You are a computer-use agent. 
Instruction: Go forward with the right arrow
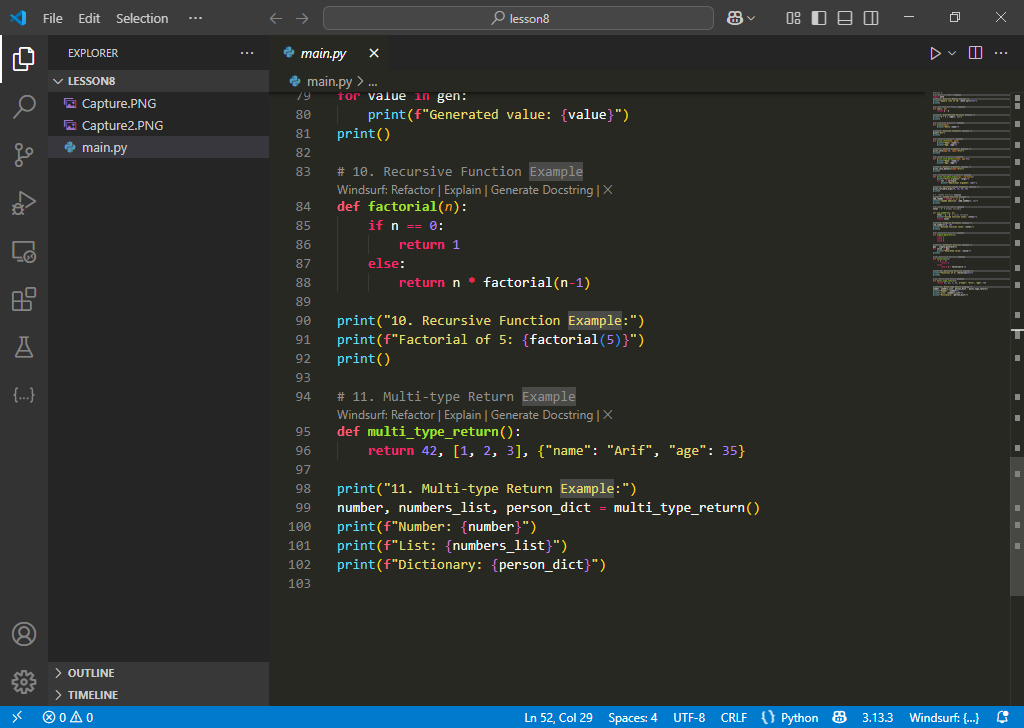(x=302, y=18)
